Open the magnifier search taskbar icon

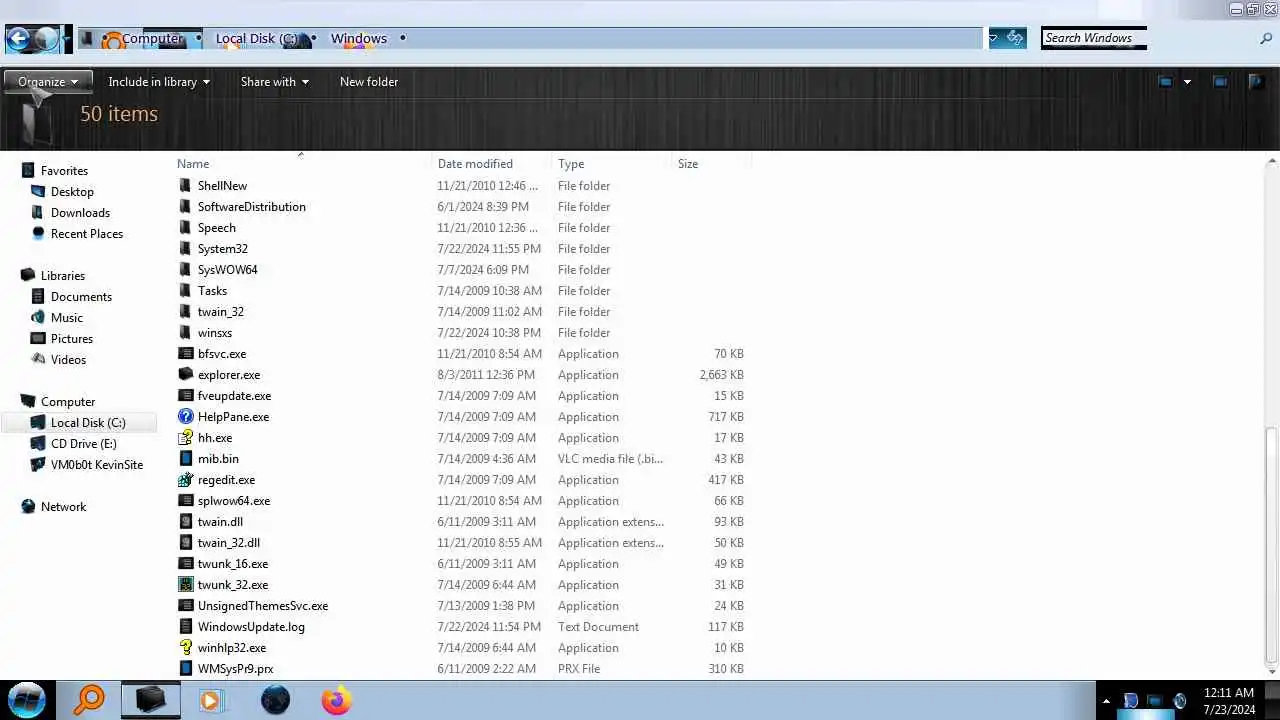pos(89,700)
